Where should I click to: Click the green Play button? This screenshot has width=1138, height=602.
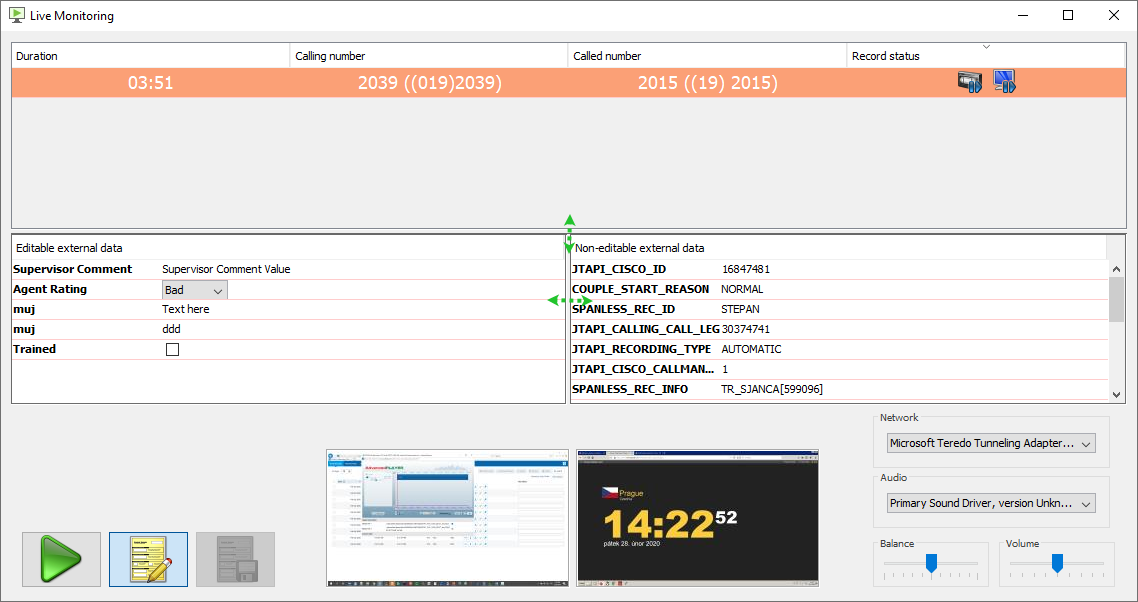(61, 559)
